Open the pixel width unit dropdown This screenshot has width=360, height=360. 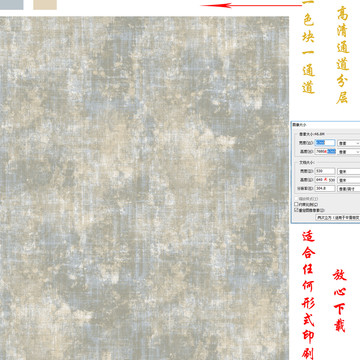(349, 143)
